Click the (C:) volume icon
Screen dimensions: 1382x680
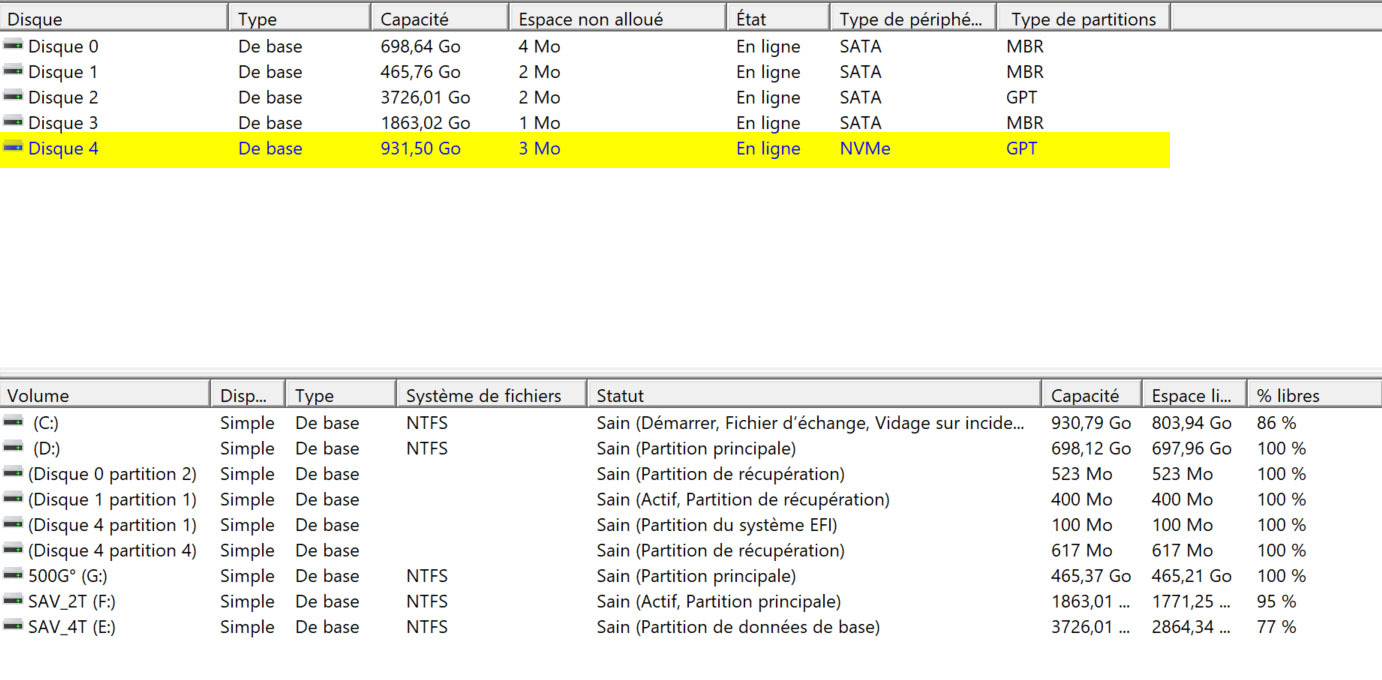click(x=13, y=423)
